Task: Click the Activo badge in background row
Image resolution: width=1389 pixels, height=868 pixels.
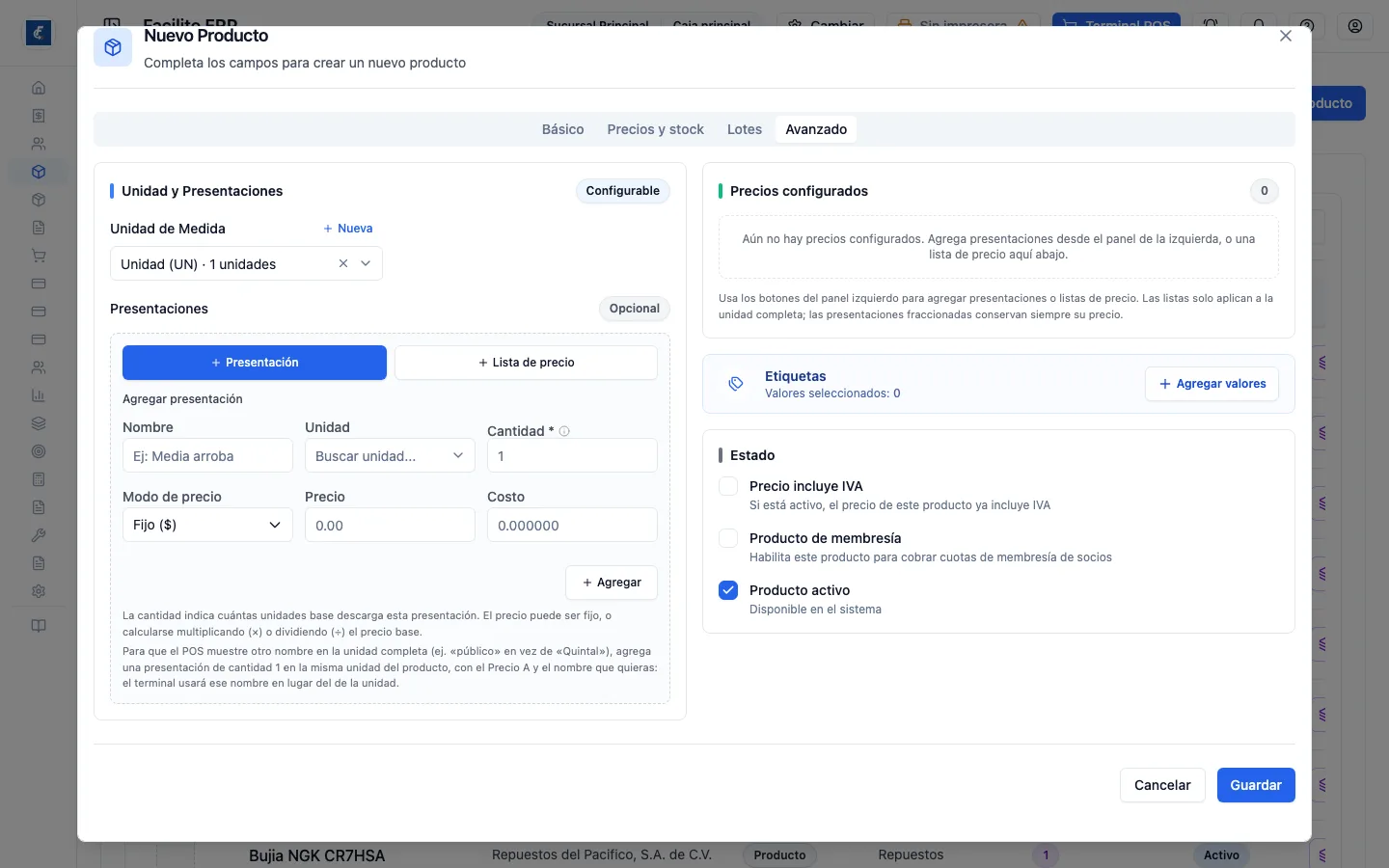Action: [1221, 855]
